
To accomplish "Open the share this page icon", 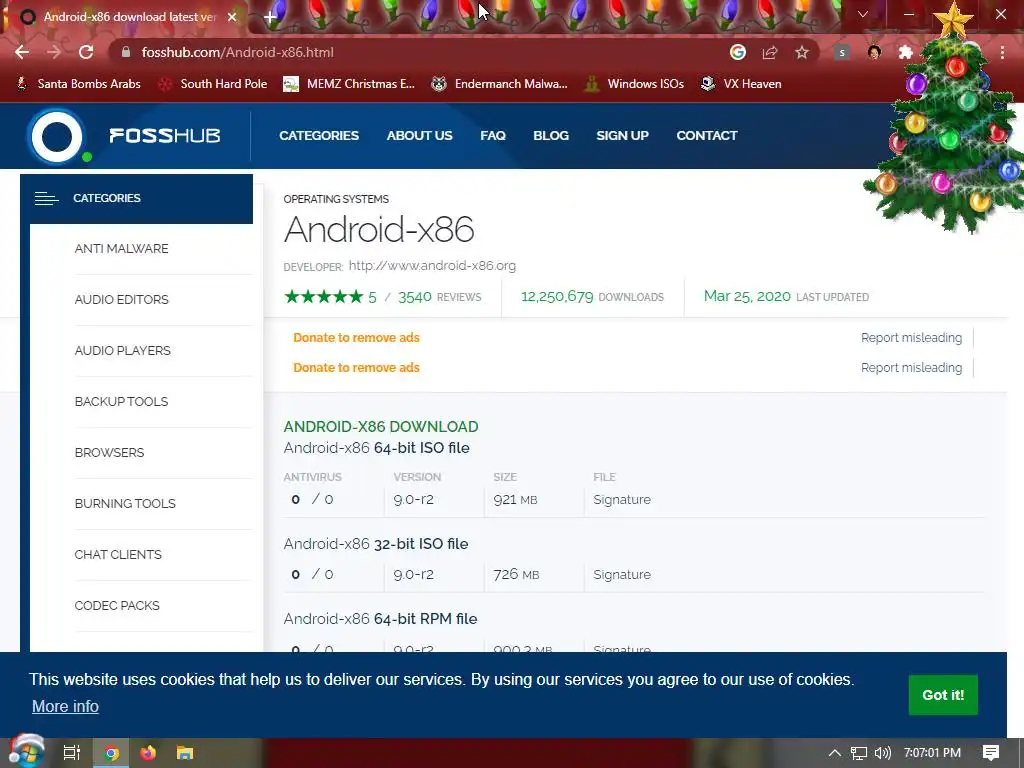I will (x=770, y=52).
